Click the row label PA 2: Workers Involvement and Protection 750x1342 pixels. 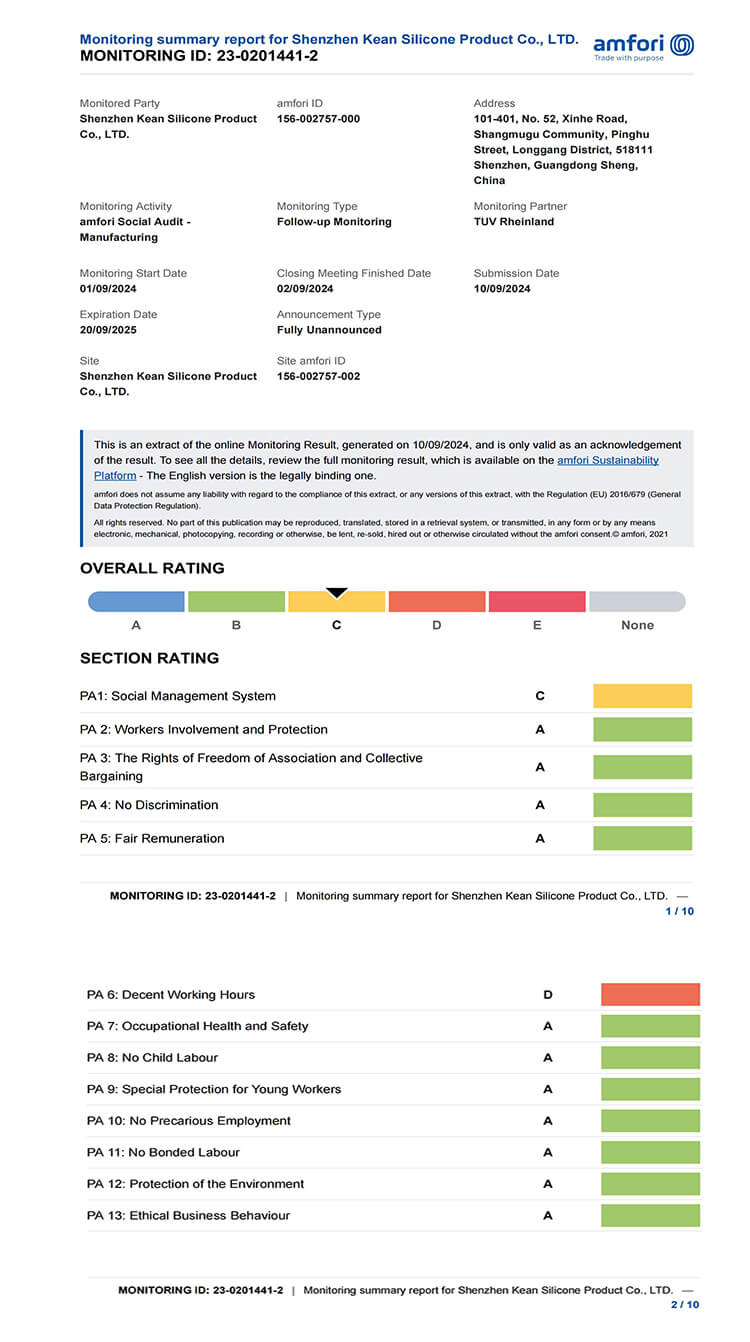point(204,729)
